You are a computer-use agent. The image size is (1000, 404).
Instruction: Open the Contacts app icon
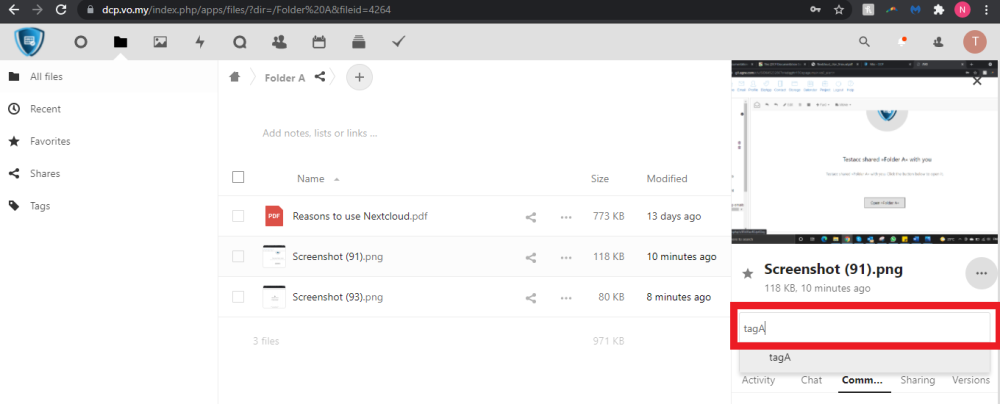279,42
